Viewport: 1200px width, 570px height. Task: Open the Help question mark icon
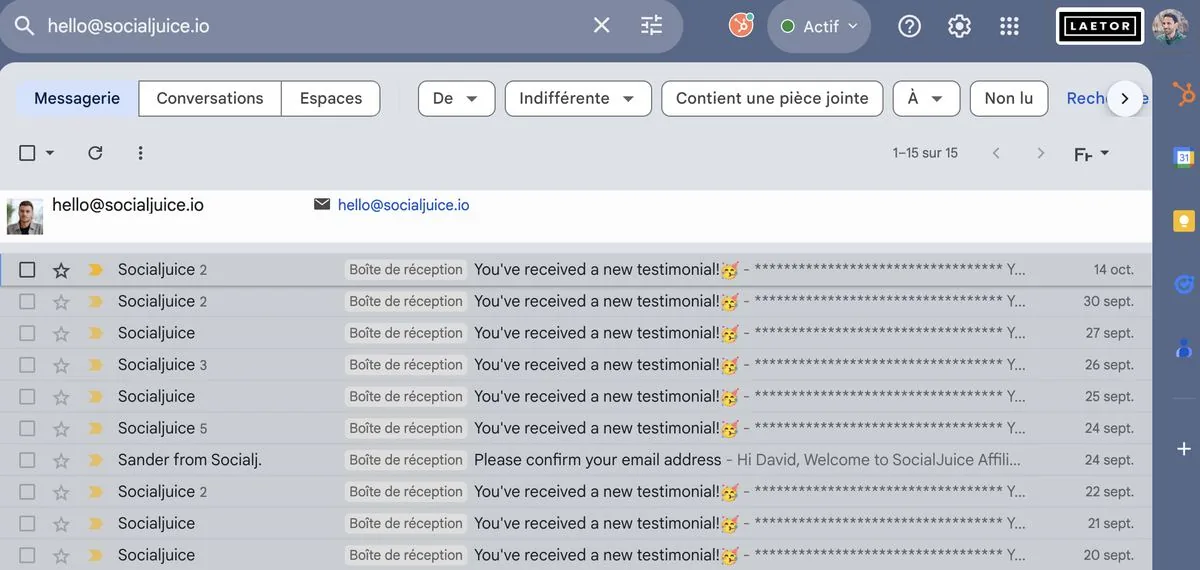[909, 26]
